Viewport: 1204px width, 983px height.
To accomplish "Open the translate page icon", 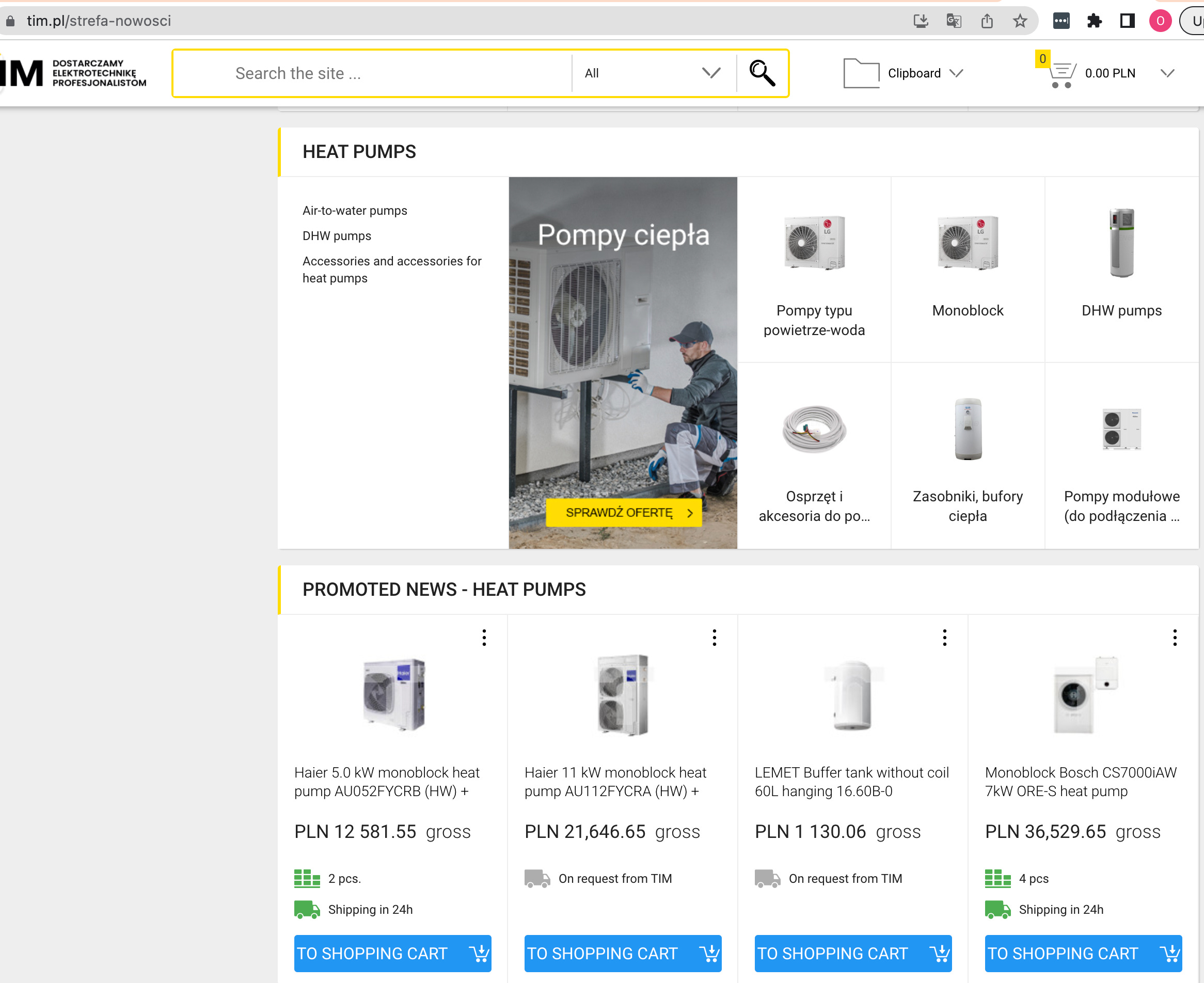I will pyautogui.click(x=954, y=21).
